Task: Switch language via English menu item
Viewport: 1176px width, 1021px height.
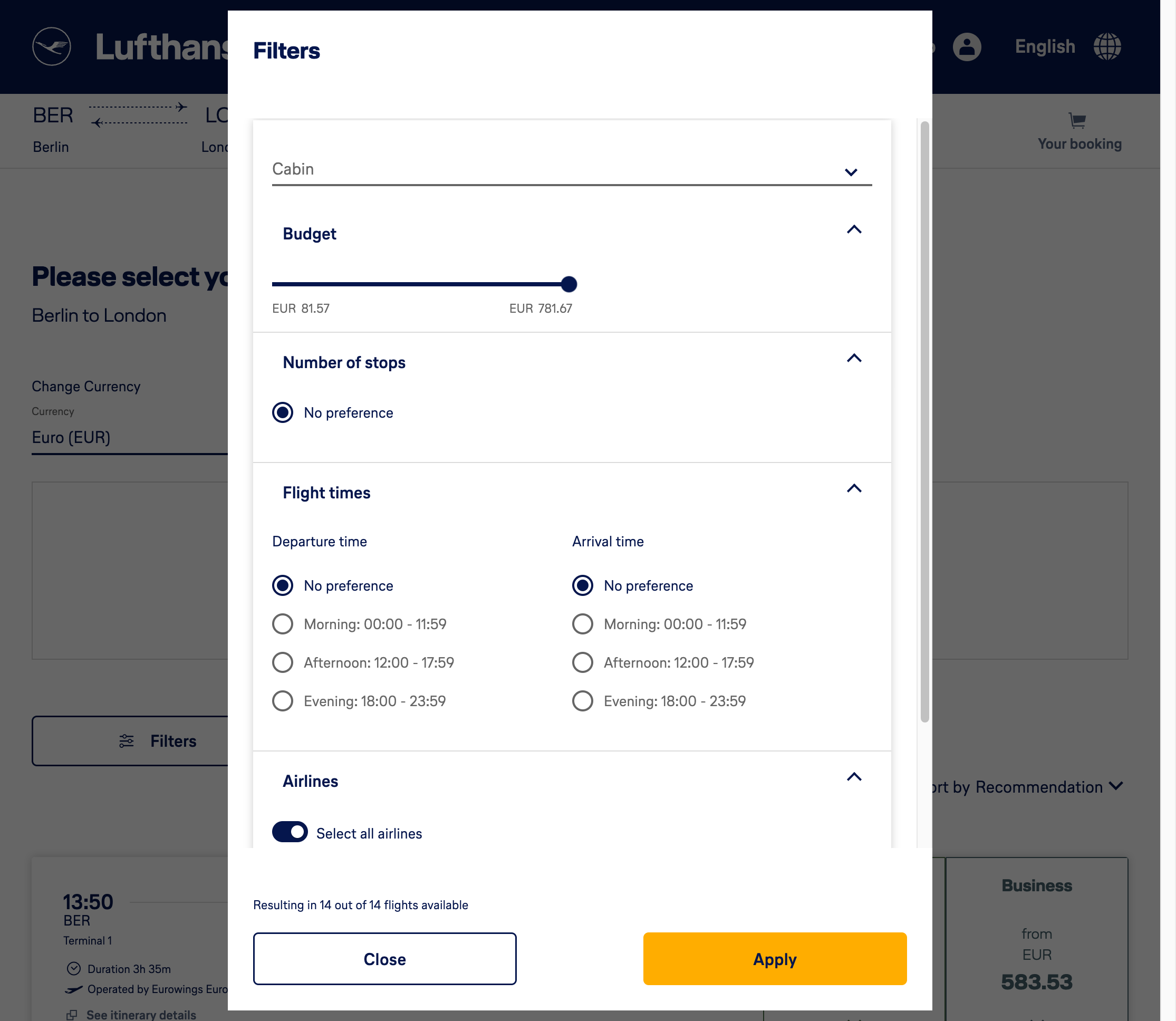Action: click(x=1044, y=47)
